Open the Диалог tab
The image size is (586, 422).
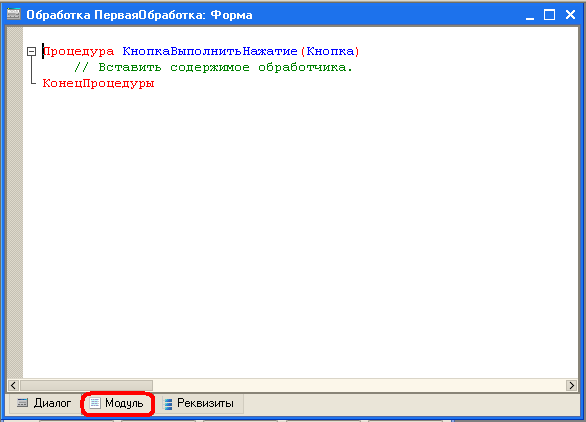pyautogui.click(x=44, y=403)
